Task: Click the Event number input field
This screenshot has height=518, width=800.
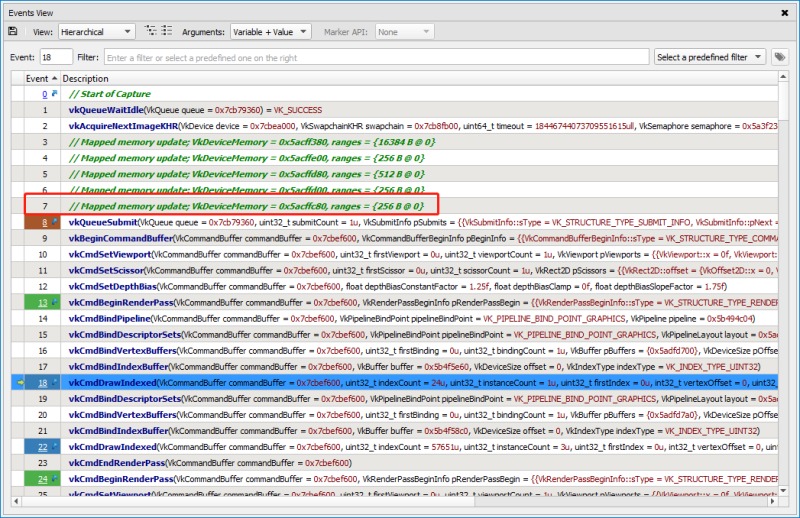Action: click(x=56, y=57)
